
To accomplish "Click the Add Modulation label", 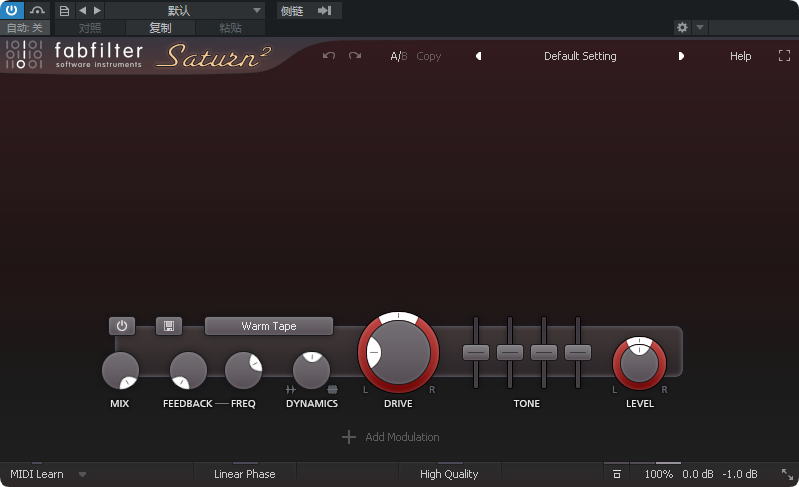I will click(402, 437).
